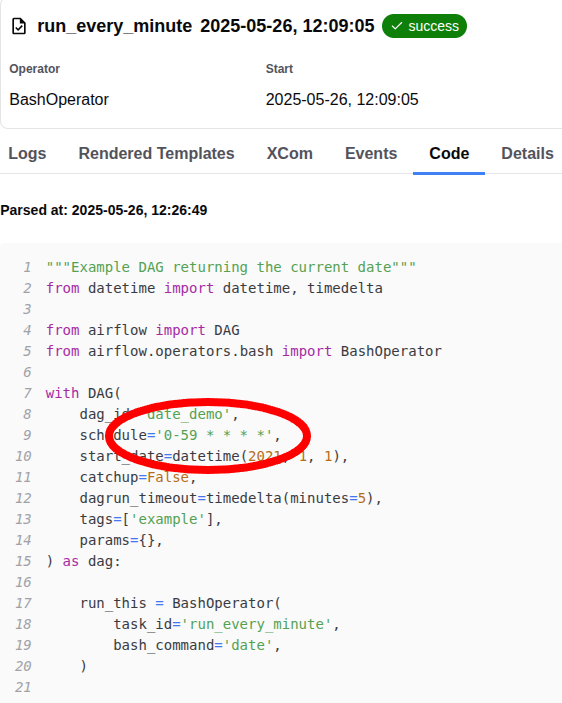
Task: Click the bash_command='date' code line
Action: [197, 646]
